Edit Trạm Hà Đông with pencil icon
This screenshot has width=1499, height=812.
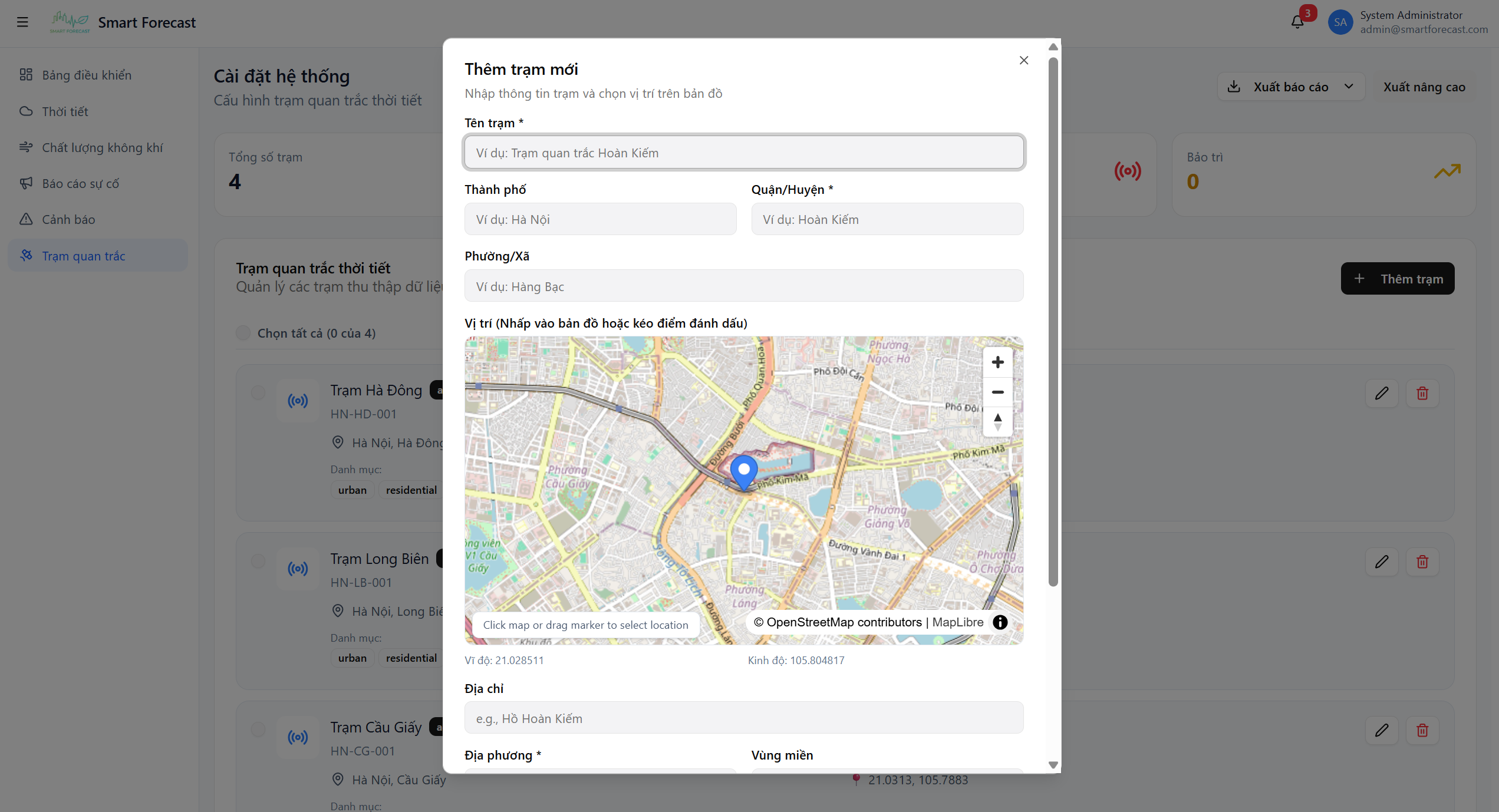1382,393
